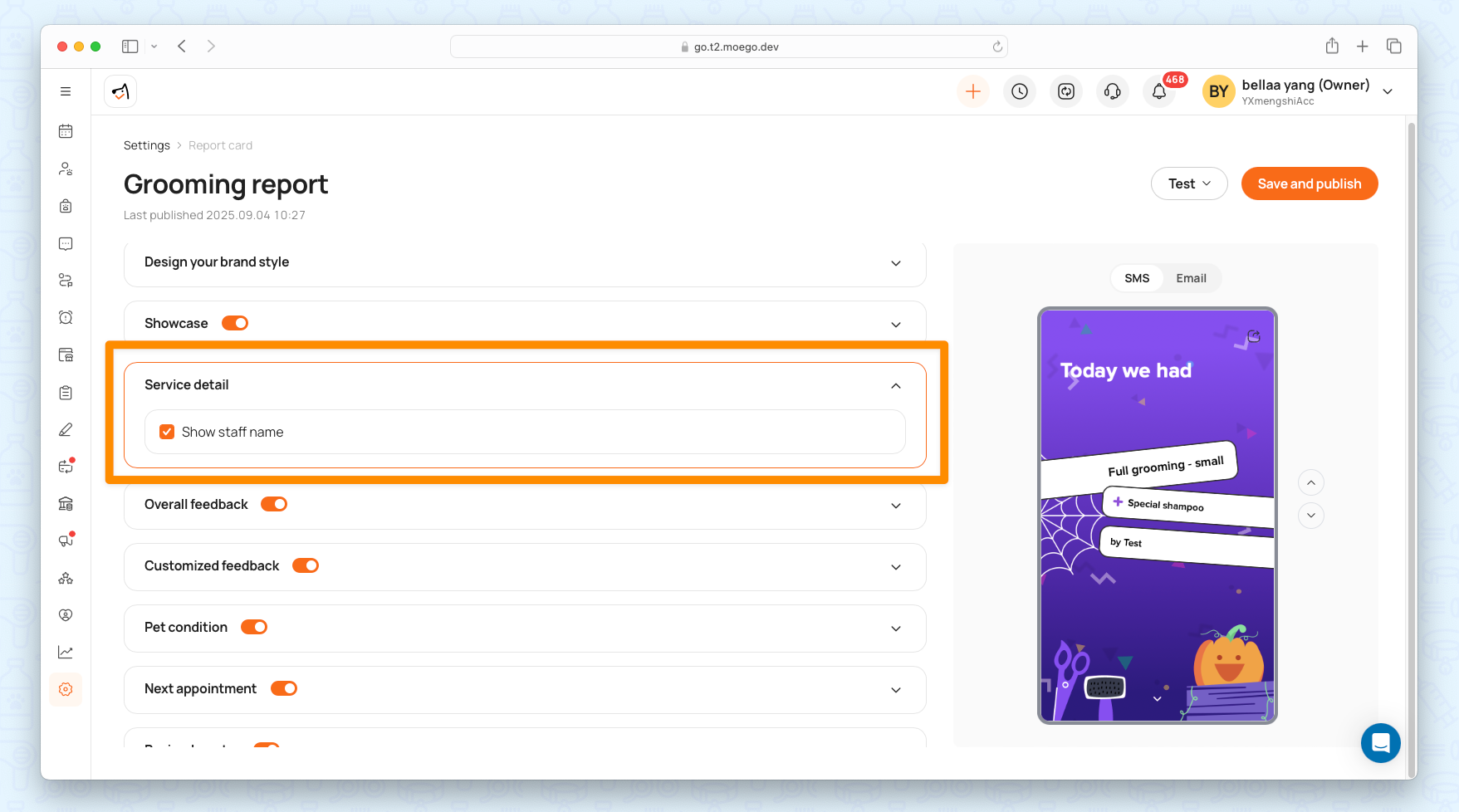This screenshot has height=812, width=1459.
Task: Click the headset support icon
Action: [x=1113, y=91]
